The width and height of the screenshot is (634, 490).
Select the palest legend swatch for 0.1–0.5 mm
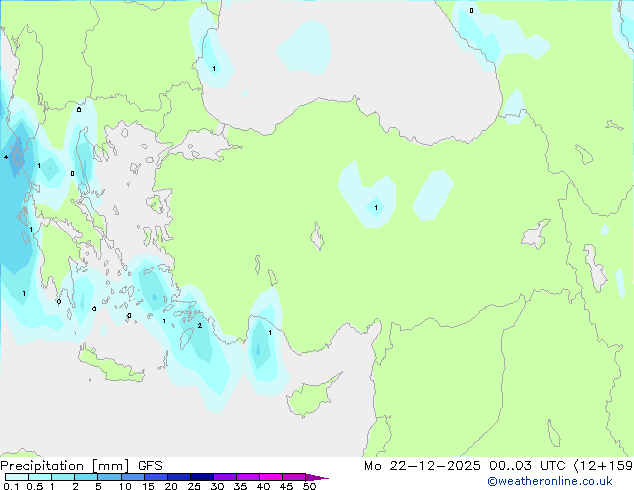coord(17,477)
